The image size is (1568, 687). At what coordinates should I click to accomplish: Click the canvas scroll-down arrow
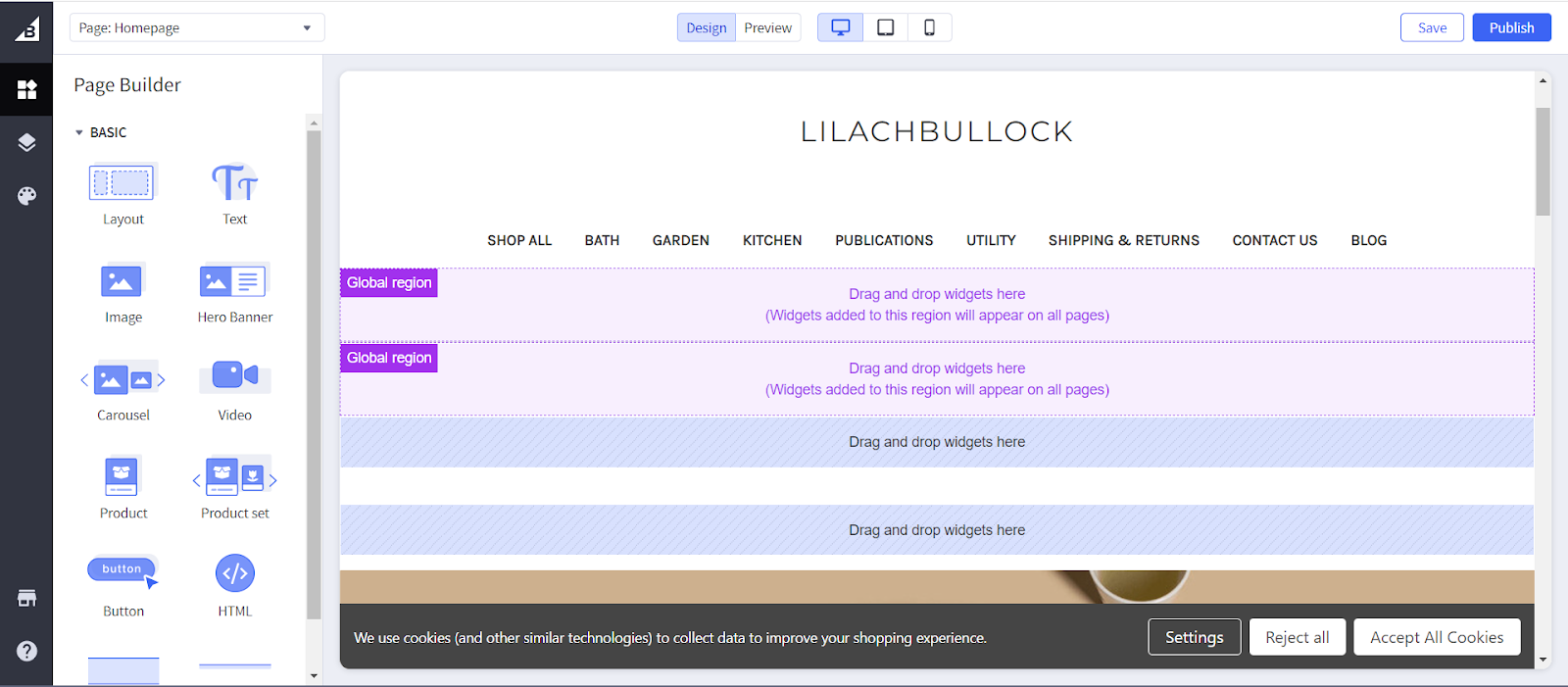pyautogui.click(x=1543, y=661)
